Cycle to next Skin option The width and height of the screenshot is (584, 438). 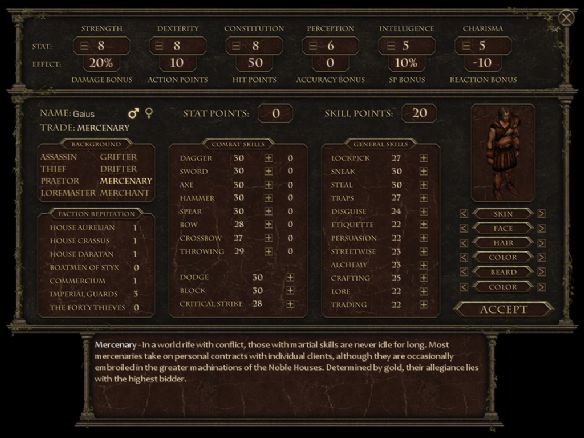click(542, 213)
